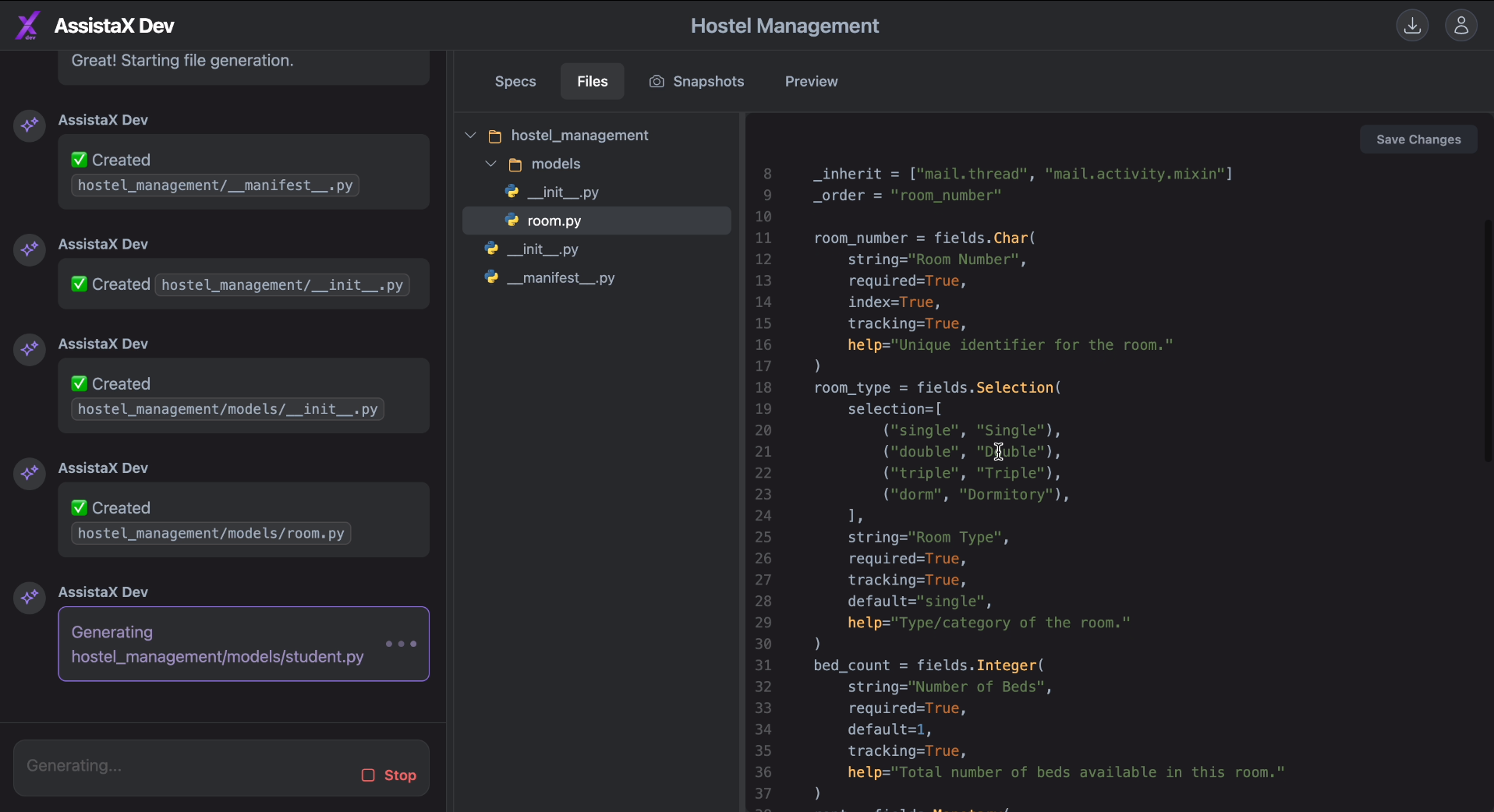The height and width of the screenshot is (812, 1494).
Task: Click the Hostel Management project title
Action: pos(784,26)
